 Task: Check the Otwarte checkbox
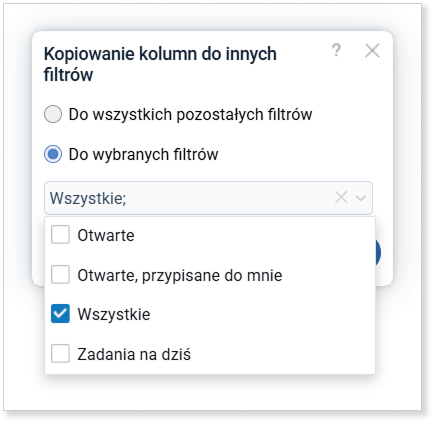60,234
